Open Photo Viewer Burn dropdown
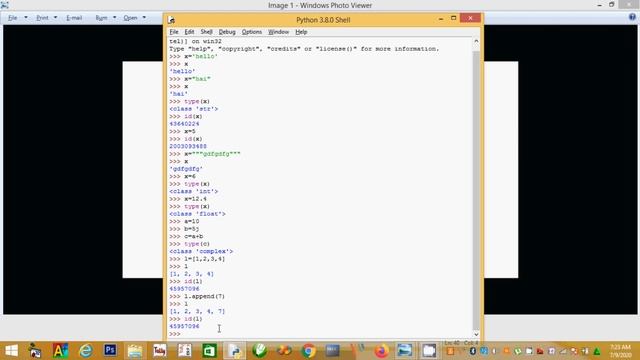Screen dimensions: 640x360 (x=106, y=18)
